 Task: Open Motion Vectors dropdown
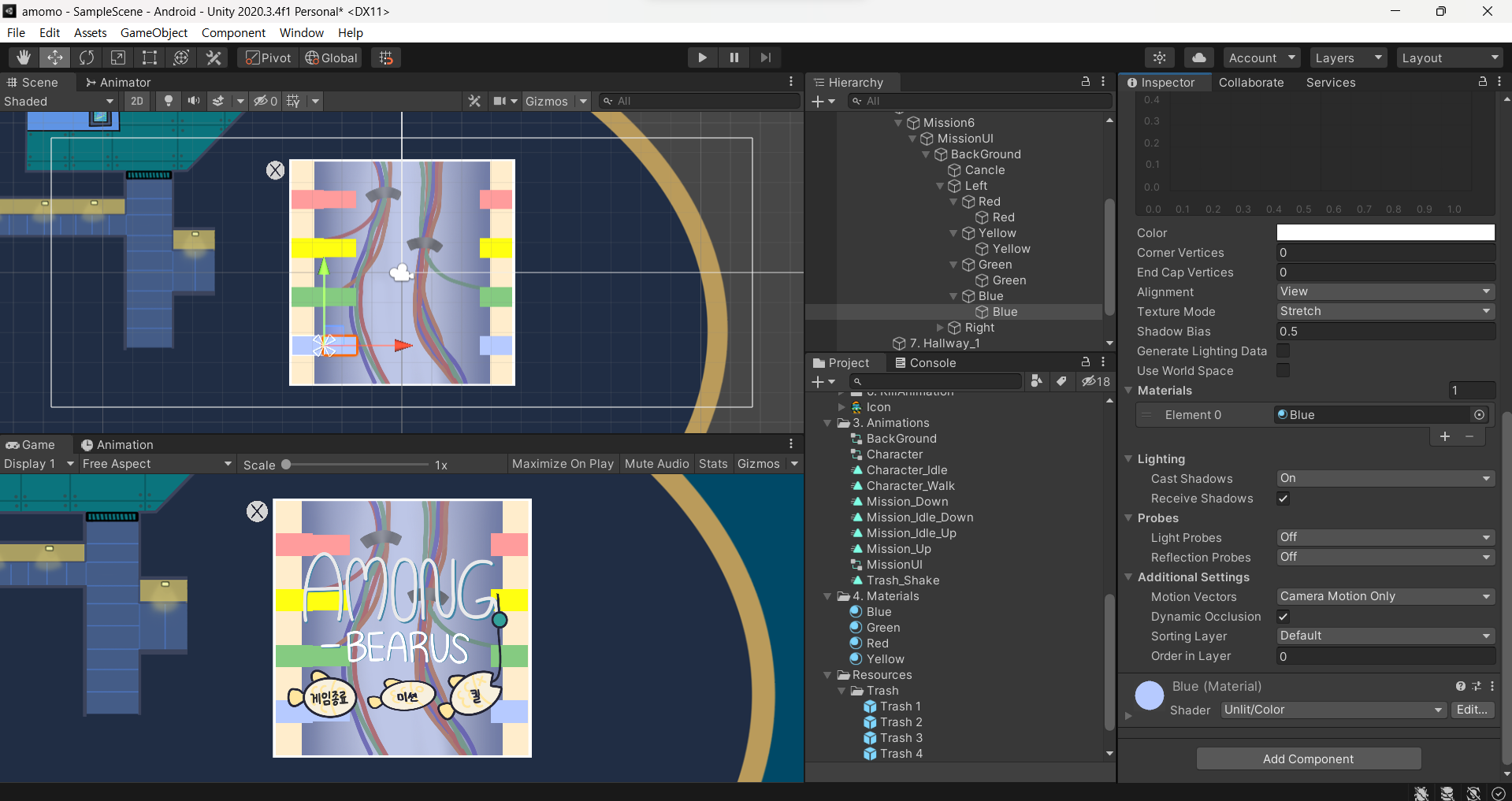pyautogui.click(x=1385, y=596)
